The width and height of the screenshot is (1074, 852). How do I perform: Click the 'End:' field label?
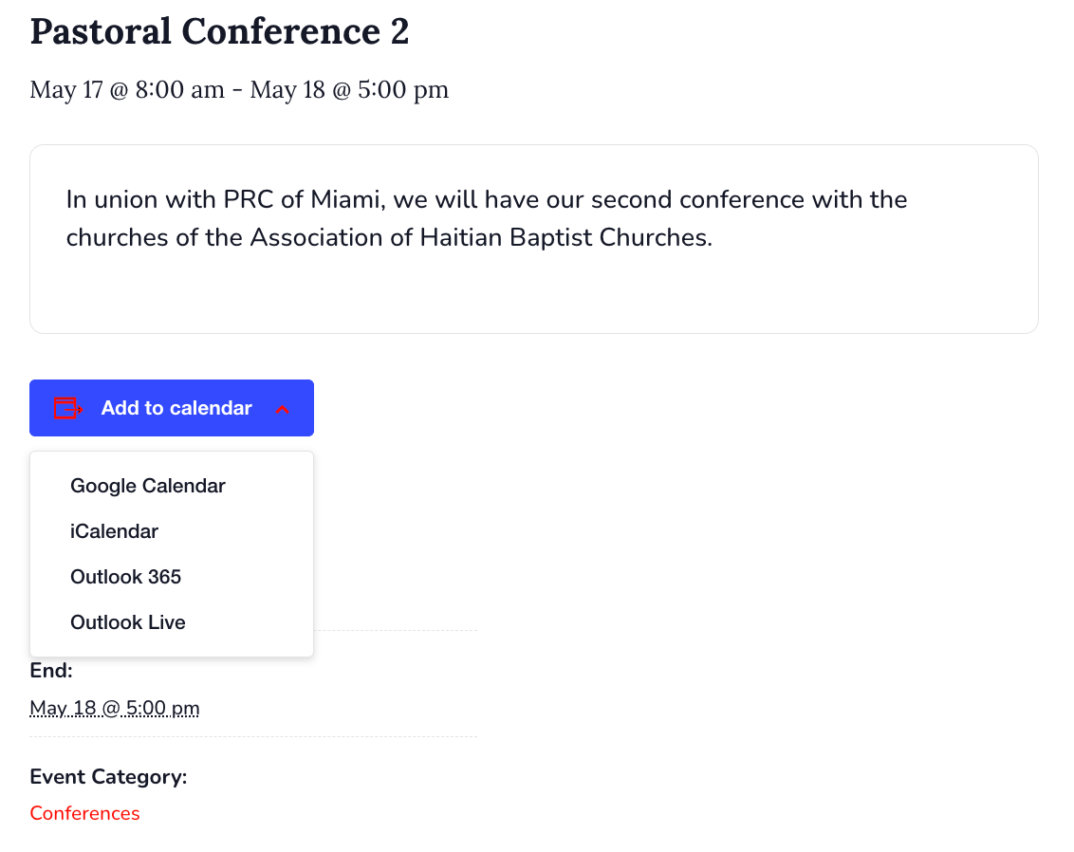51,670
